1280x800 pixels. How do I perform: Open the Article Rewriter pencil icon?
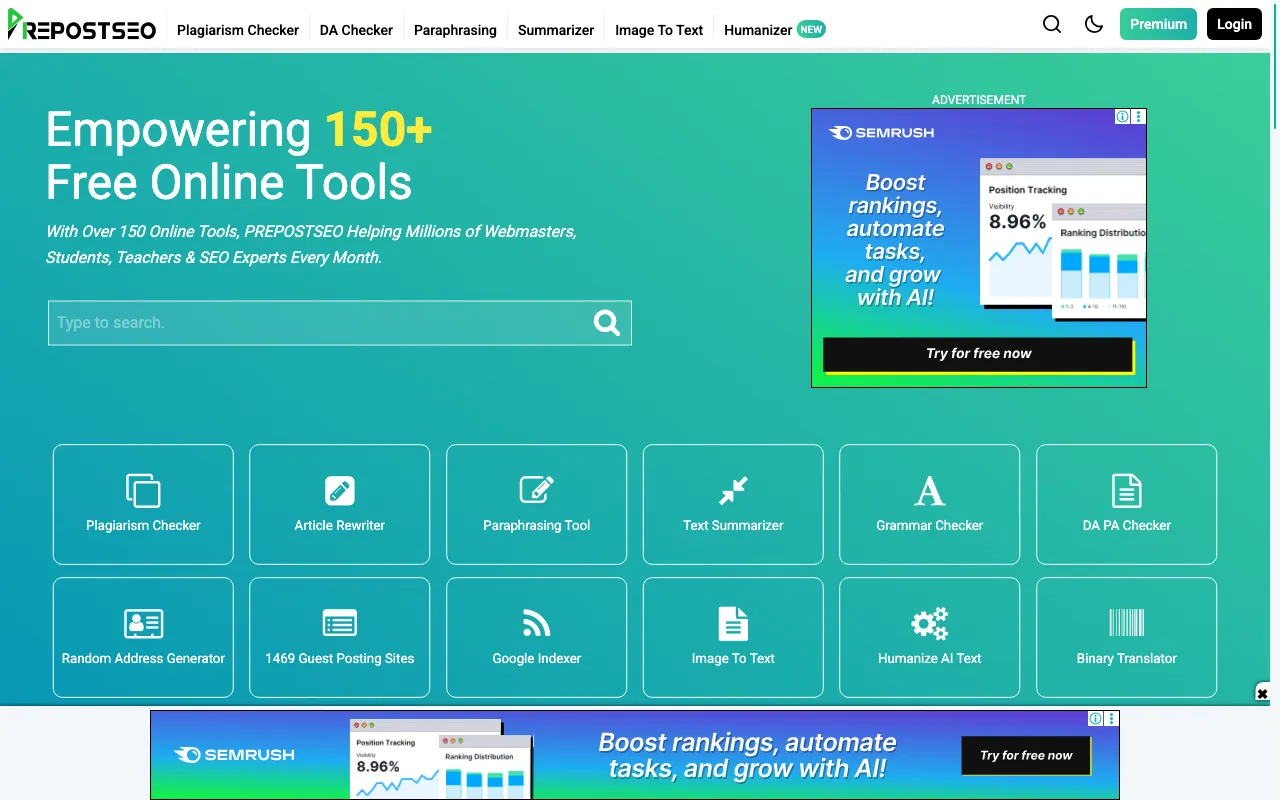340,491
